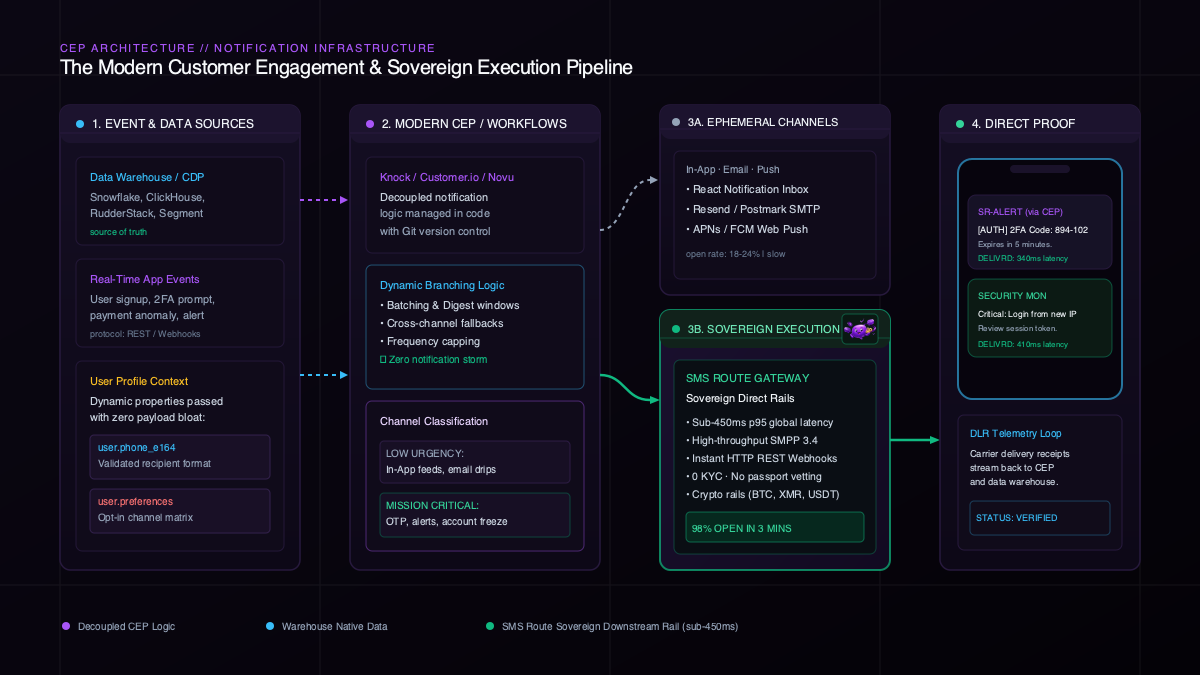The height and width of the screenshot is (675, 1200).
Task: Open the User Profile Context title
Action: pyautogui.click(x=139, y=381)
